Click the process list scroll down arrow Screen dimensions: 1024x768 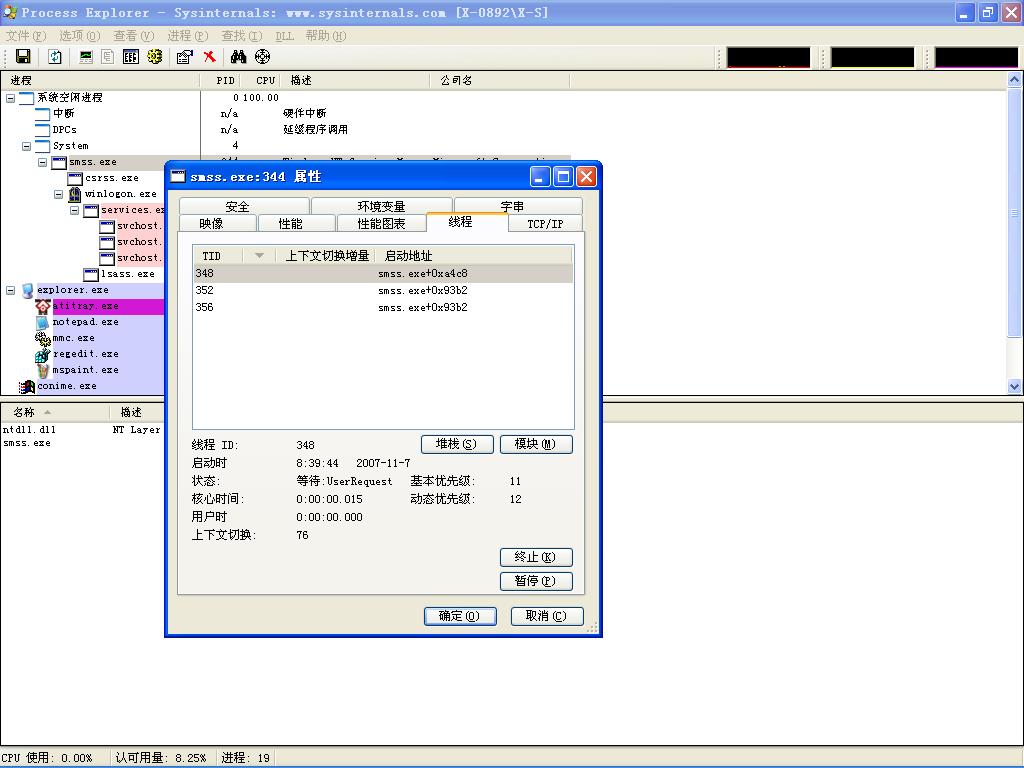pyautogui.click(x=1015, y=386)
